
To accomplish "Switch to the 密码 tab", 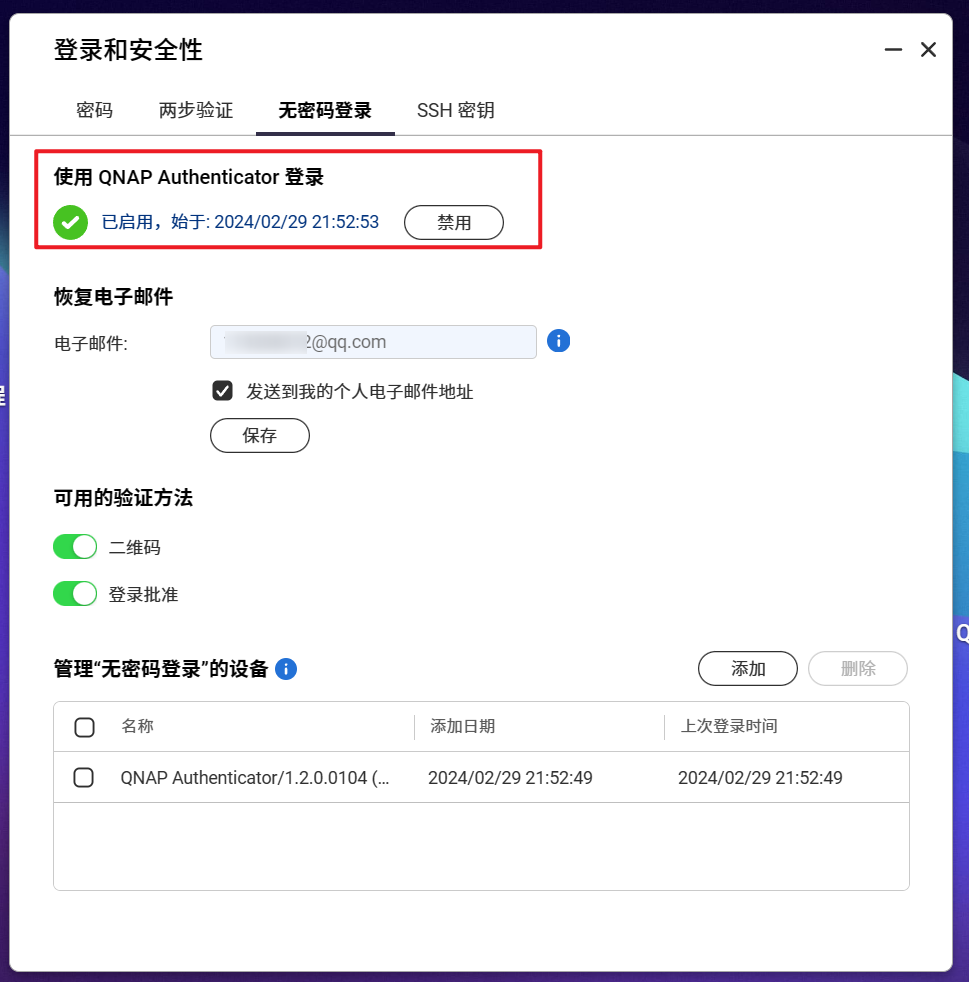I will (94, 110).
